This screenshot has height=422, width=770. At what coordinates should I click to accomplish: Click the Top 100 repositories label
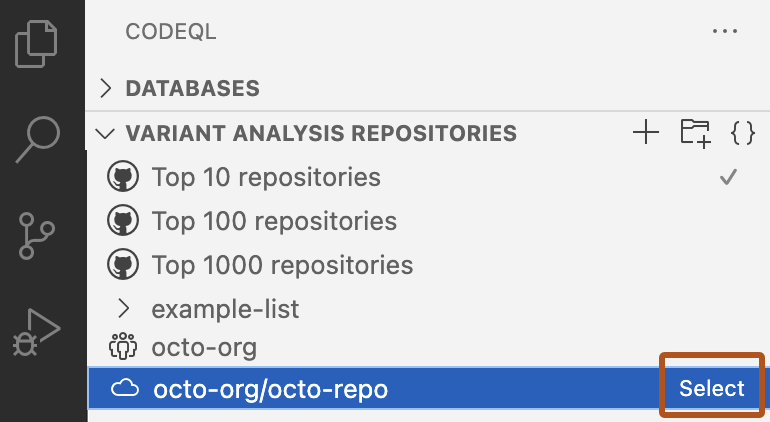point(274,221)
